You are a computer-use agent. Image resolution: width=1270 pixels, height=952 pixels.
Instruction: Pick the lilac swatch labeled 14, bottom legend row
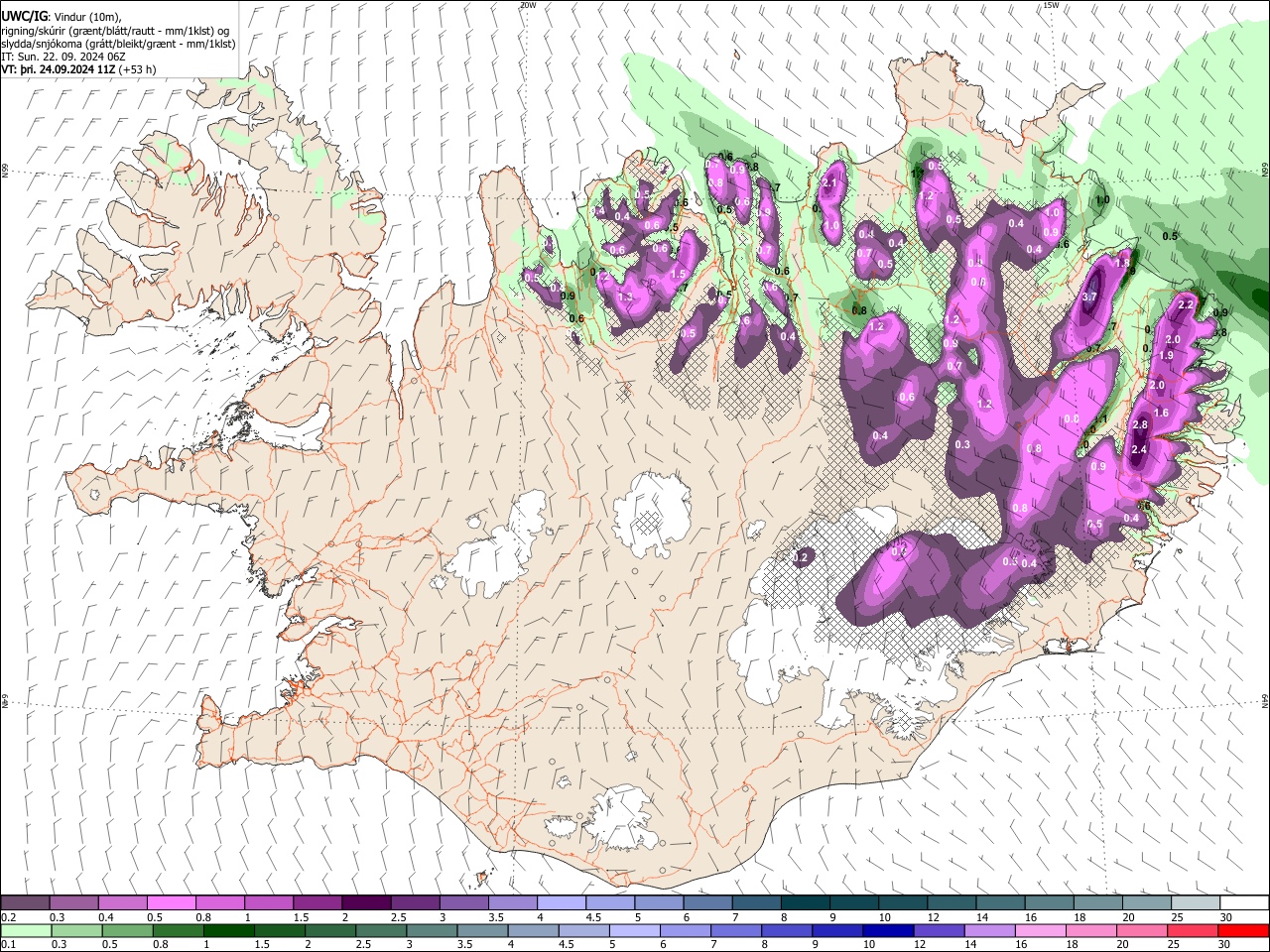[989, 930]
